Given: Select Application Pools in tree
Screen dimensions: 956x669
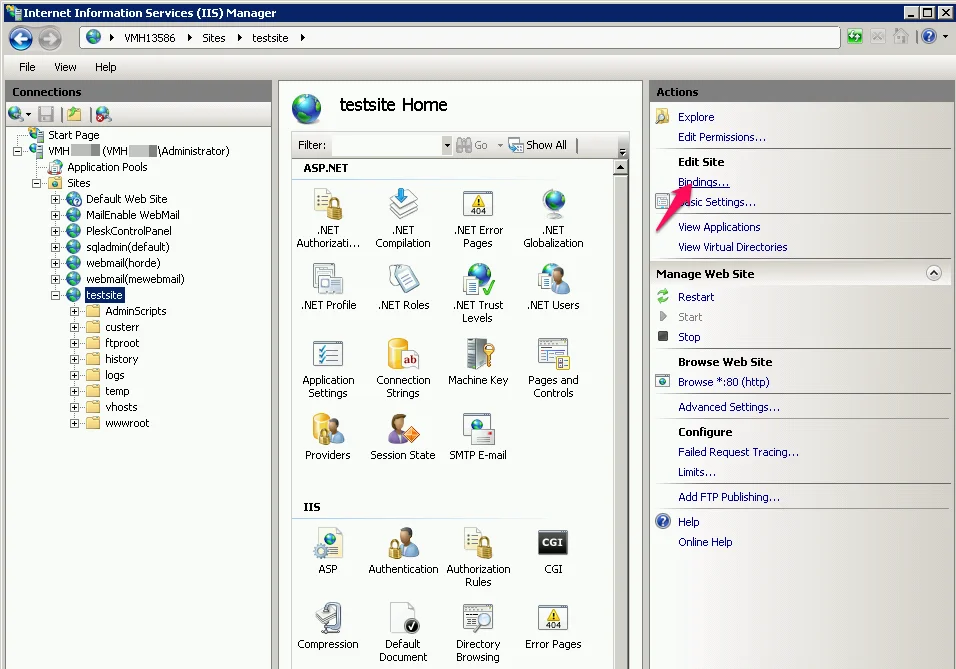Looking at the screenshot, I should pos(107,167).
